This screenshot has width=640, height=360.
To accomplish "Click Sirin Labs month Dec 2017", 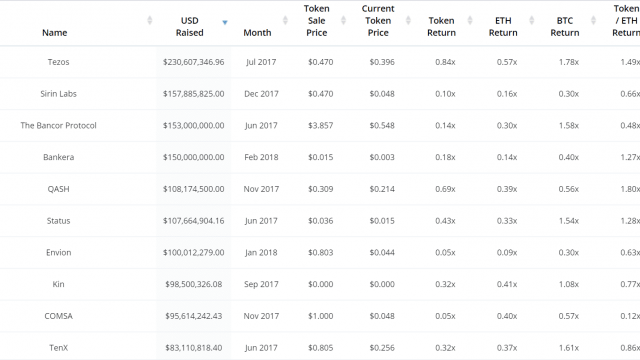I will [x=261, y=94].
